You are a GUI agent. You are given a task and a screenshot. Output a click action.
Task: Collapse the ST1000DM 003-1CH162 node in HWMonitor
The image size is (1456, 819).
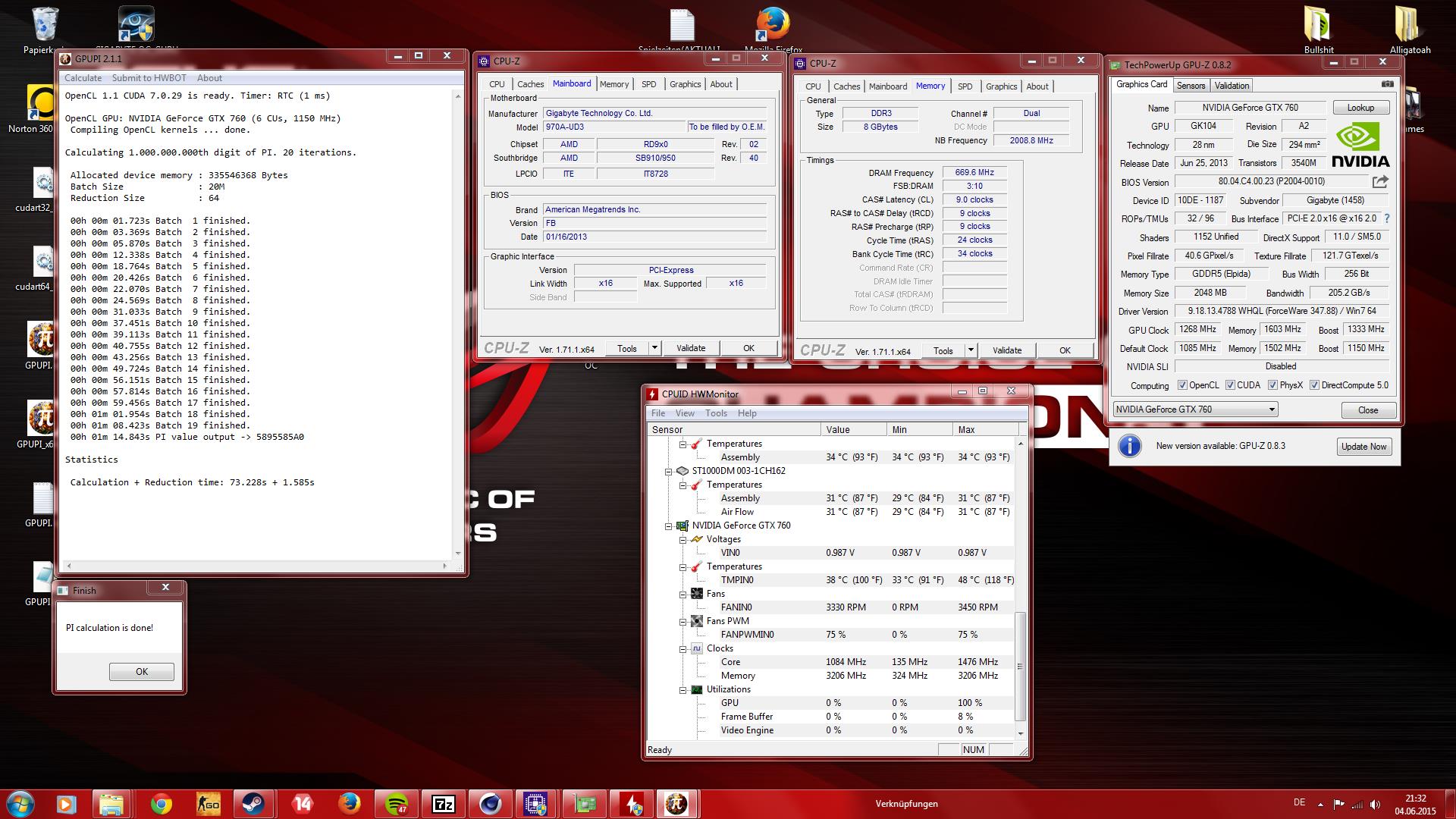[x=668, y=471]
